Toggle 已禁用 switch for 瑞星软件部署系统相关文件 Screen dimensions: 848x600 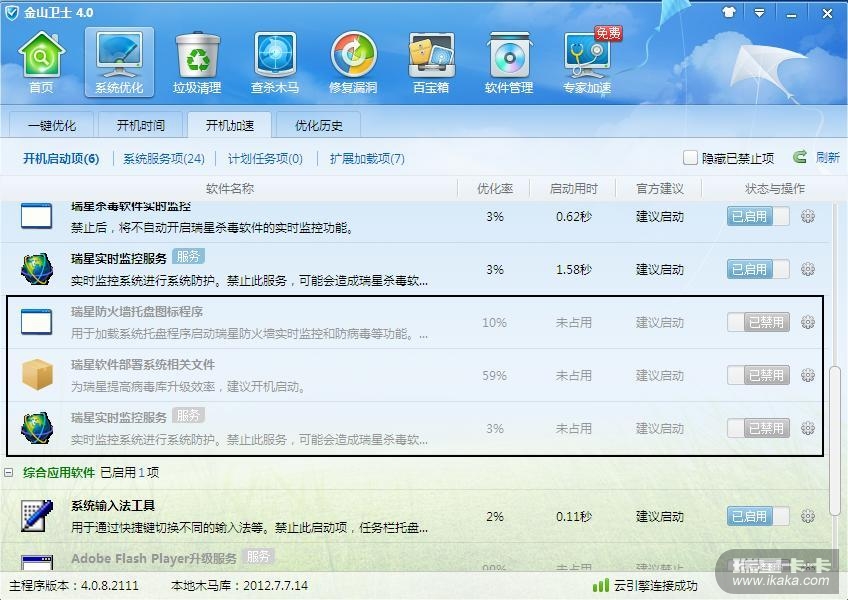758,375
